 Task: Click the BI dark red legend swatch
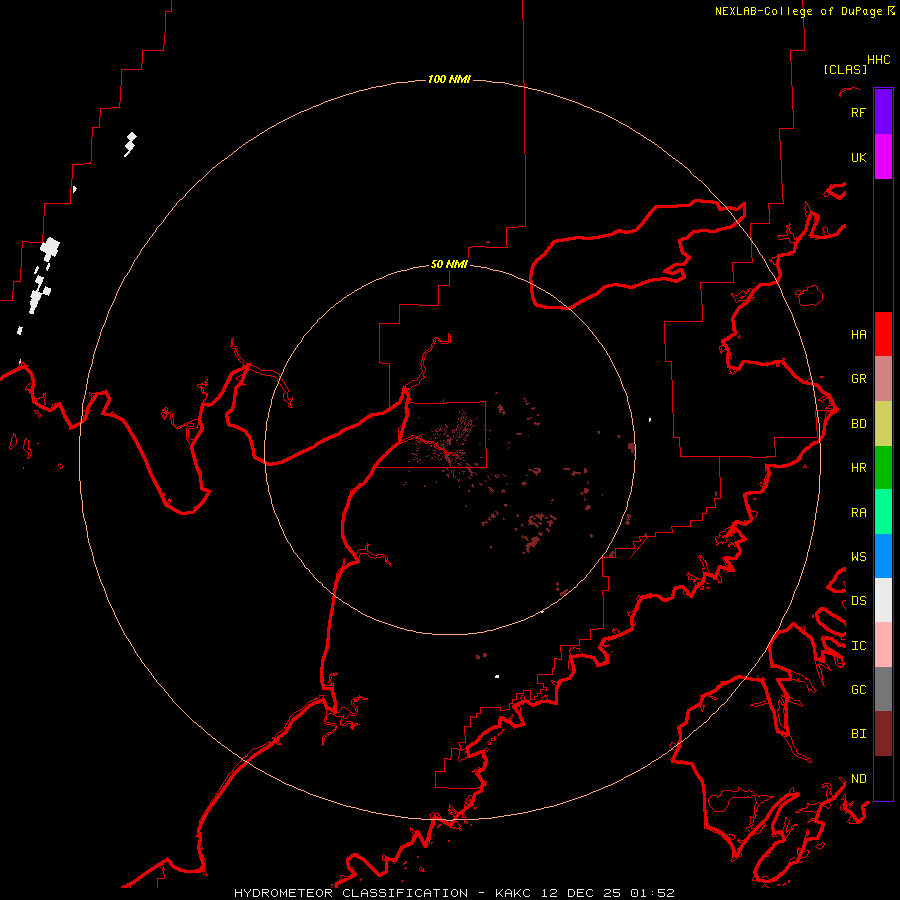[x=883, y=734]
